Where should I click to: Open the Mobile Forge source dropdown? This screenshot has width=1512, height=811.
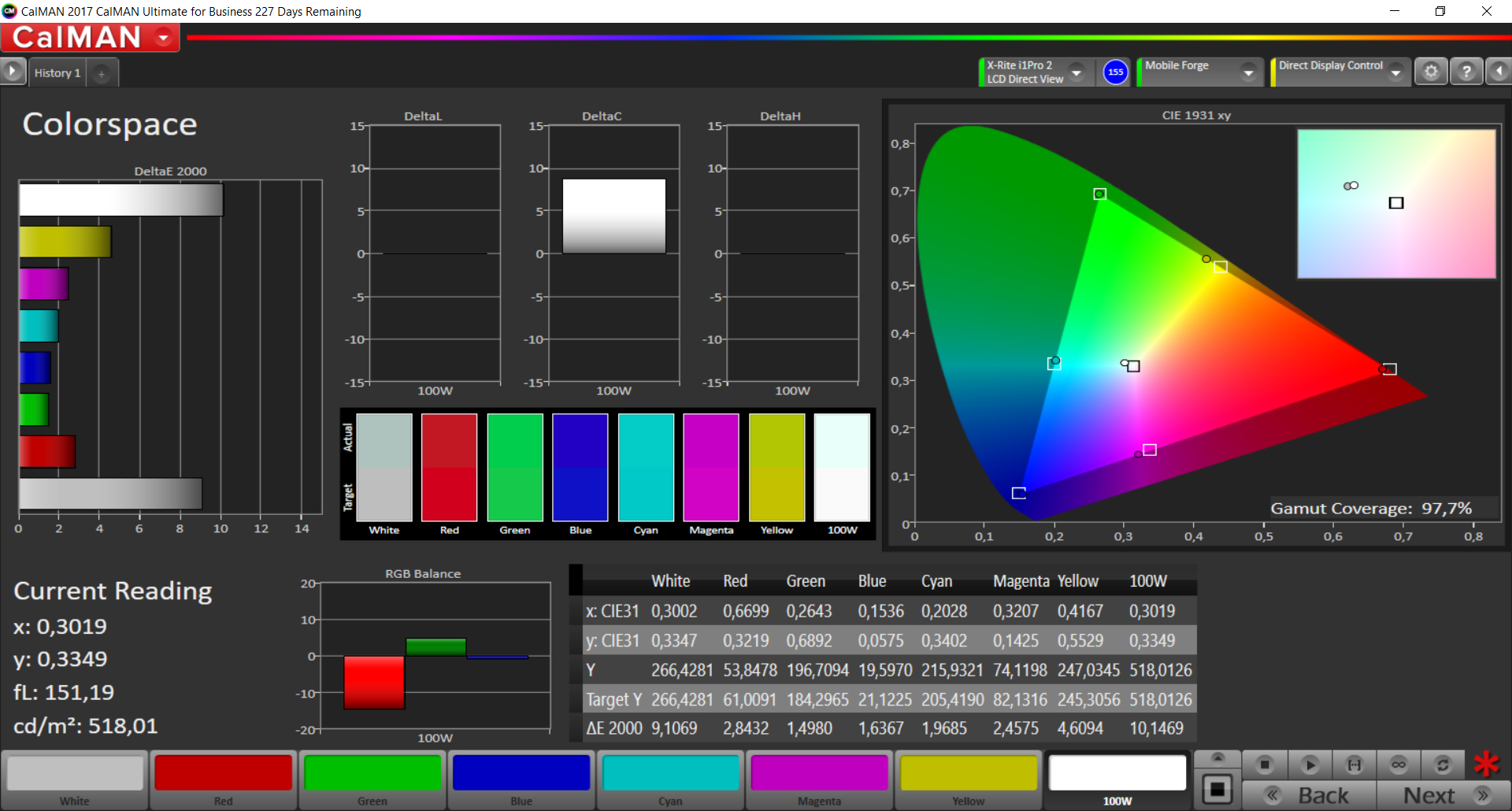(x=1248, y=72)
